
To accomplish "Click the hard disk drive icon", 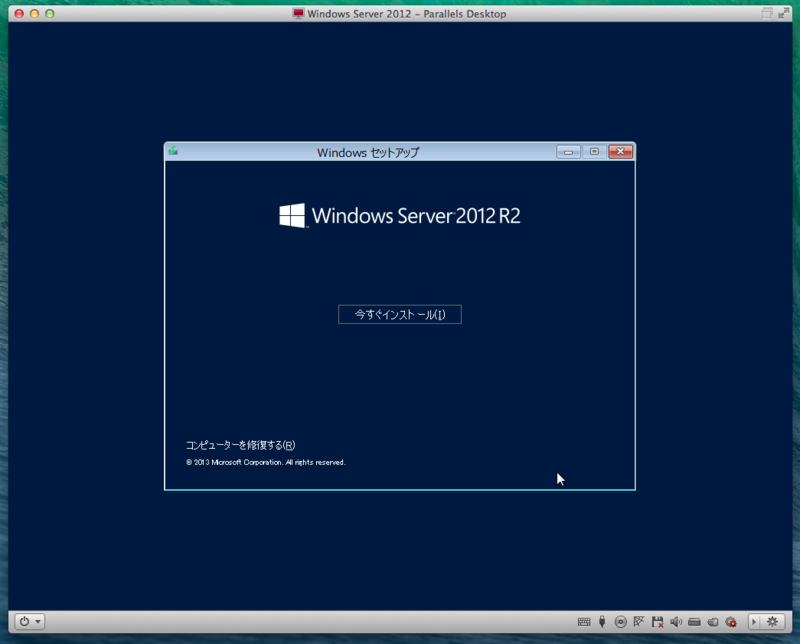I will coord(694,622).
